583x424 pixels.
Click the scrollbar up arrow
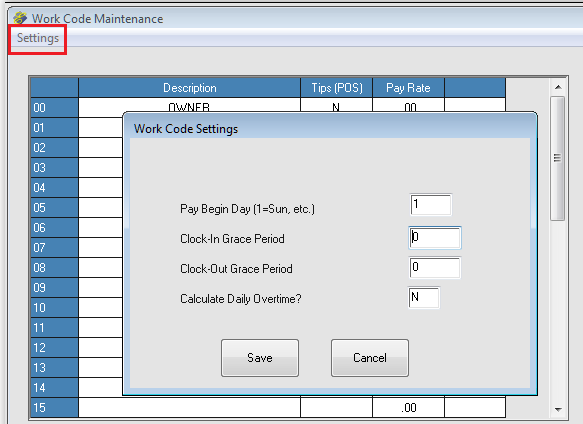pyautogui.click(x=558, y=87)
